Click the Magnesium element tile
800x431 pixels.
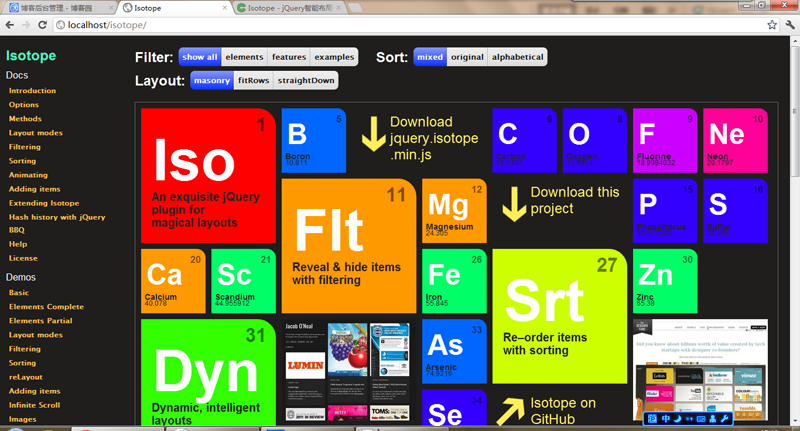pos(454,211)
